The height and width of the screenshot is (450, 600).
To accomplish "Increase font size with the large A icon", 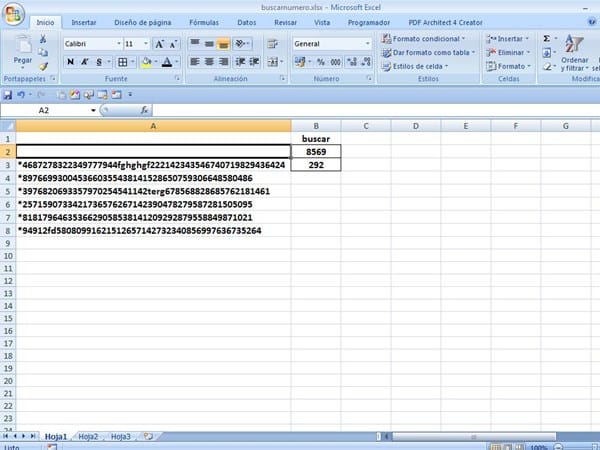I will click(160, 44).
